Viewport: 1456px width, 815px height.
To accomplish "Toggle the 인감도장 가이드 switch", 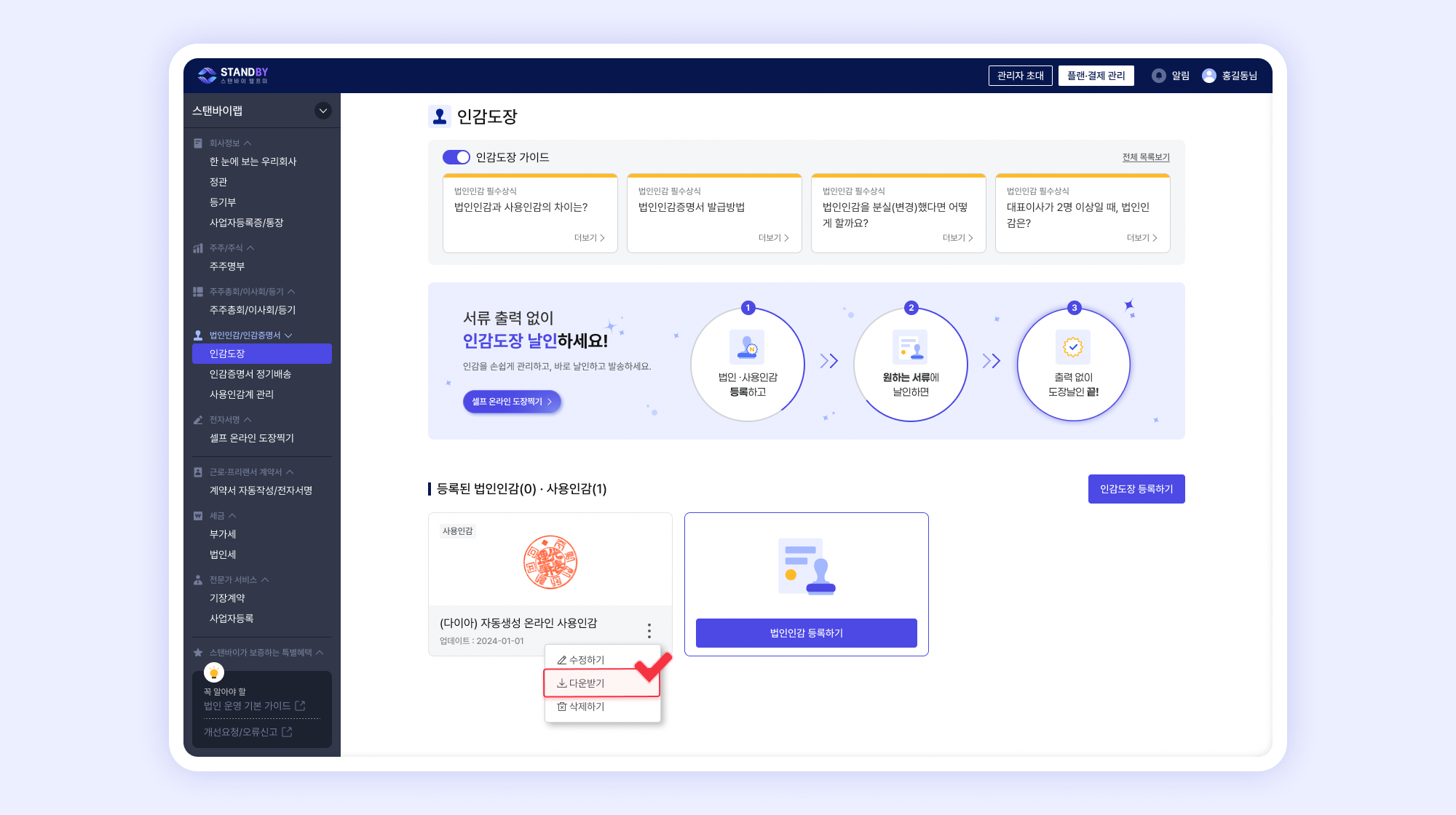I will (456, 157).
